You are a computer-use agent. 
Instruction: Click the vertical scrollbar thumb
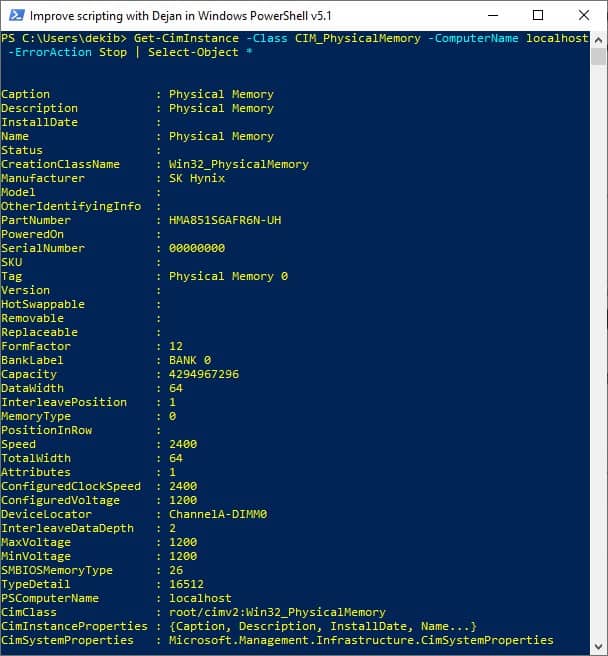pyautogui.click(x=598, y=57)
